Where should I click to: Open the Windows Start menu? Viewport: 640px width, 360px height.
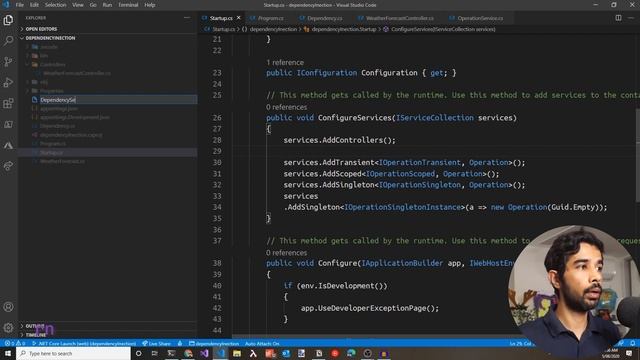[x=8, y=353]
